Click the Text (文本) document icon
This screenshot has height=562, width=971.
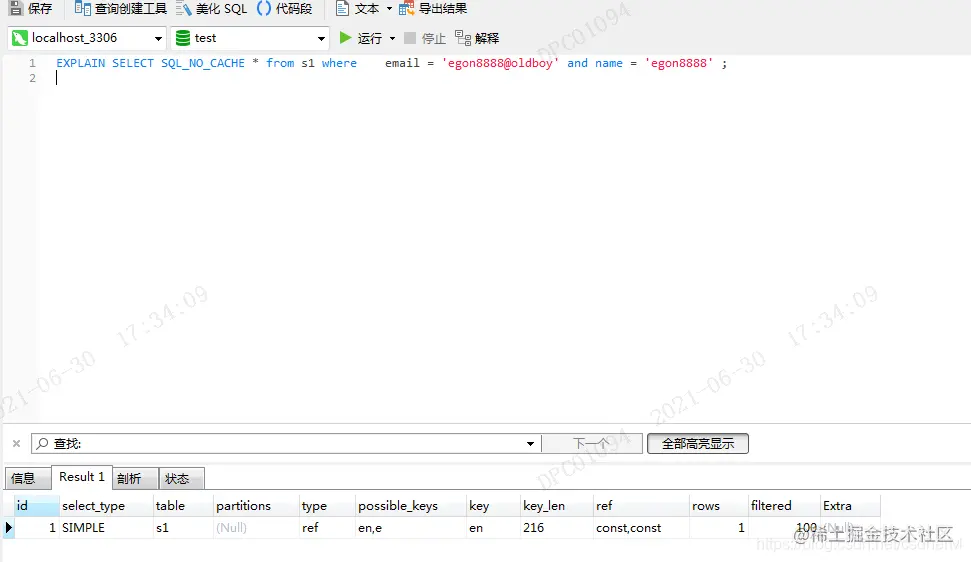(x=342, y=9)
